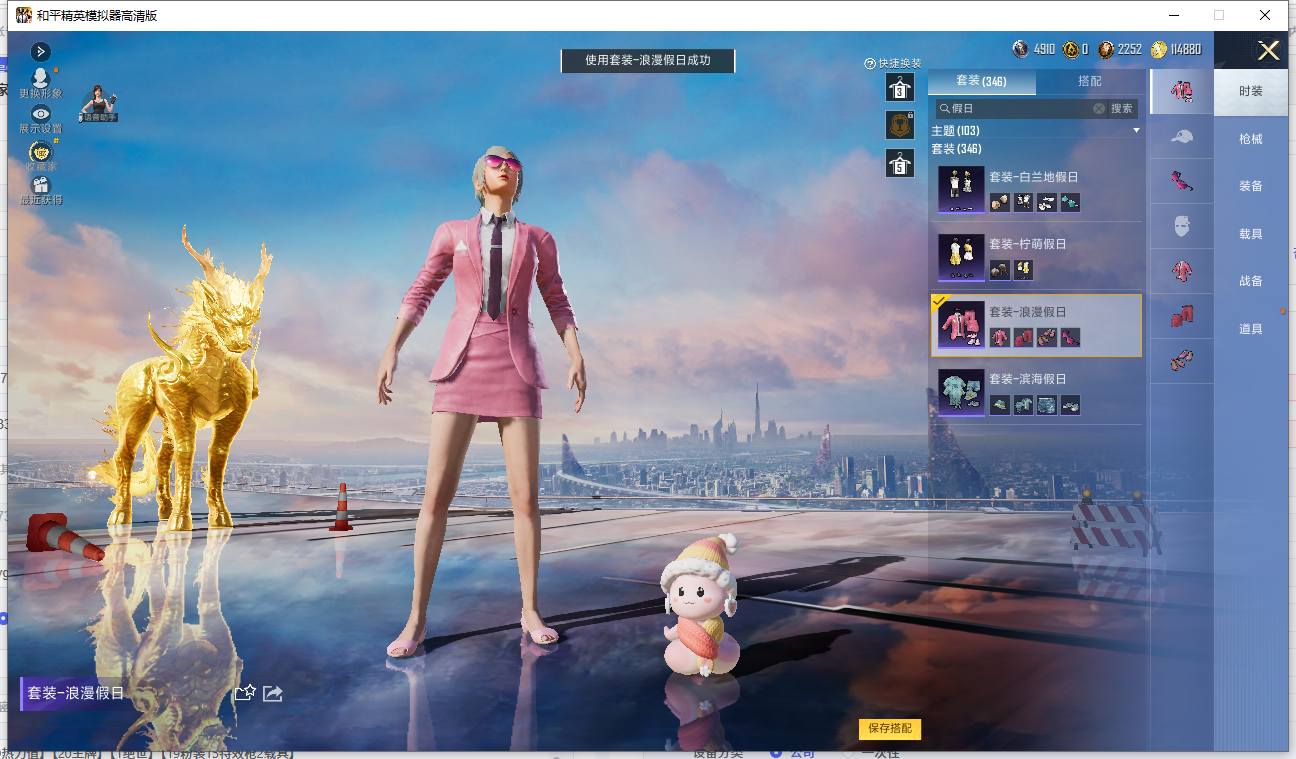Click the red skirt item of 浪漫假日
Viewport: 1296px width, 759px height.
tap(1023, 338)
